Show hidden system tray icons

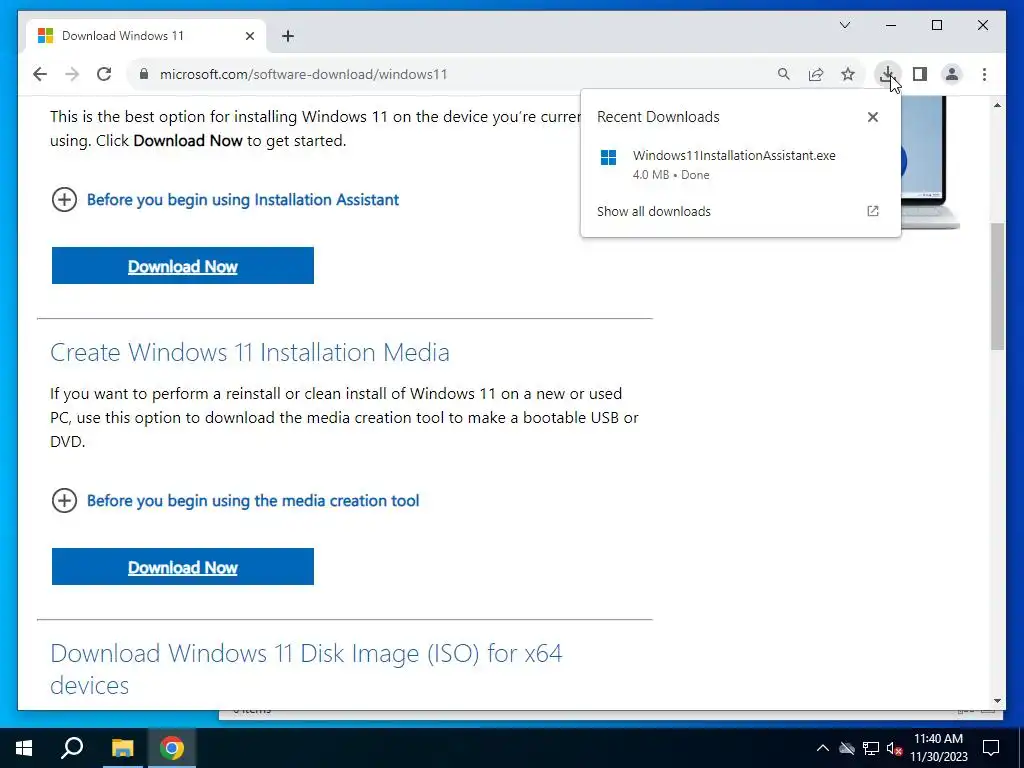click(823, 748)
